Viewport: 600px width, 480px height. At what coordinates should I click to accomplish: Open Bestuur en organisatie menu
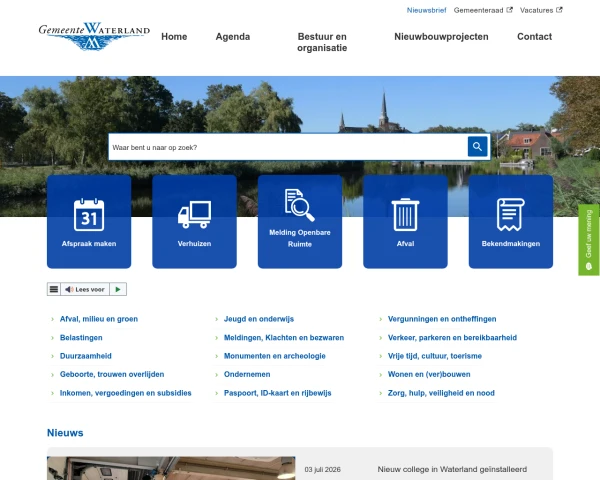[x=322, y=42]
